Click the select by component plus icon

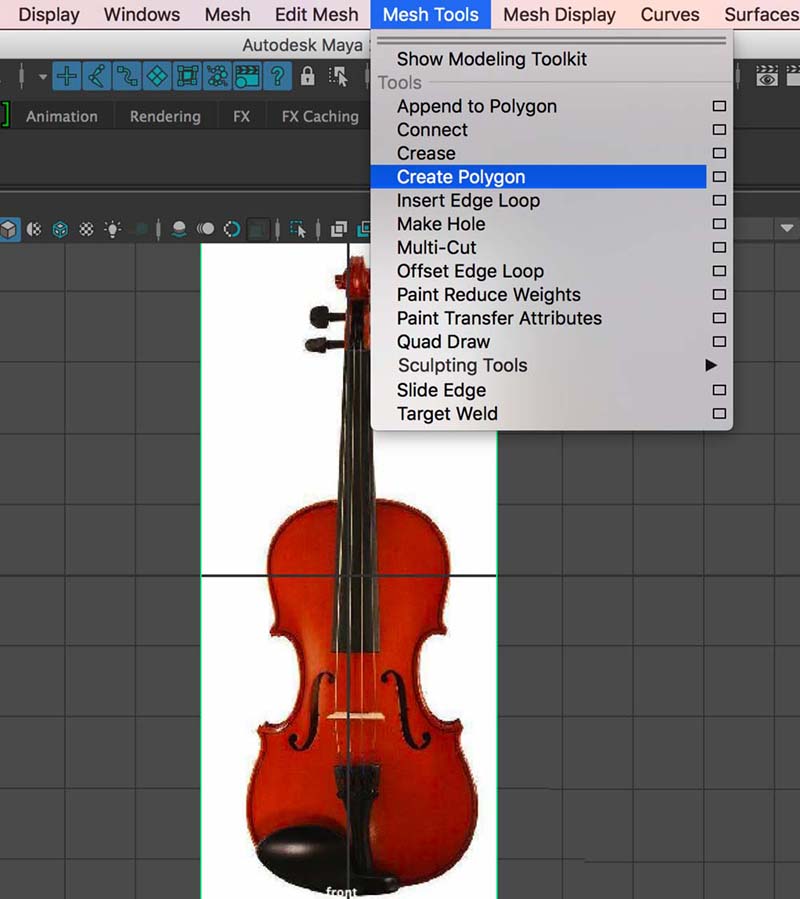67,76
